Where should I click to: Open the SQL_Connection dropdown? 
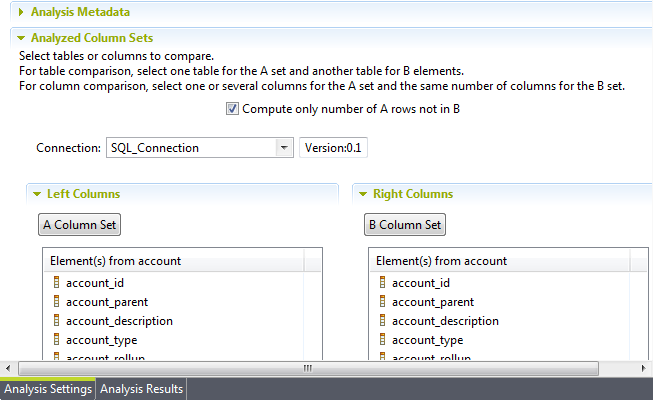pyautogui.click(x=282, y=148)
